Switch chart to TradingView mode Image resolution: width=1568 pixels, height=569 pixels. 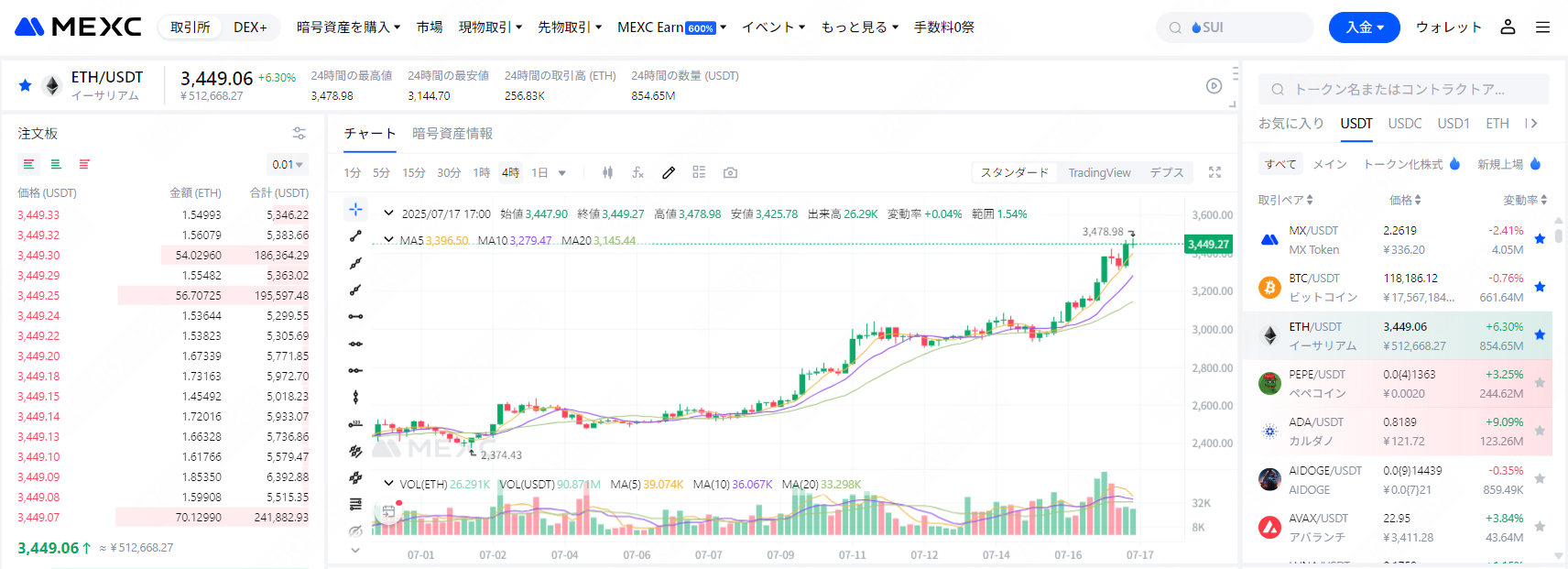(x=1099, y=172)
